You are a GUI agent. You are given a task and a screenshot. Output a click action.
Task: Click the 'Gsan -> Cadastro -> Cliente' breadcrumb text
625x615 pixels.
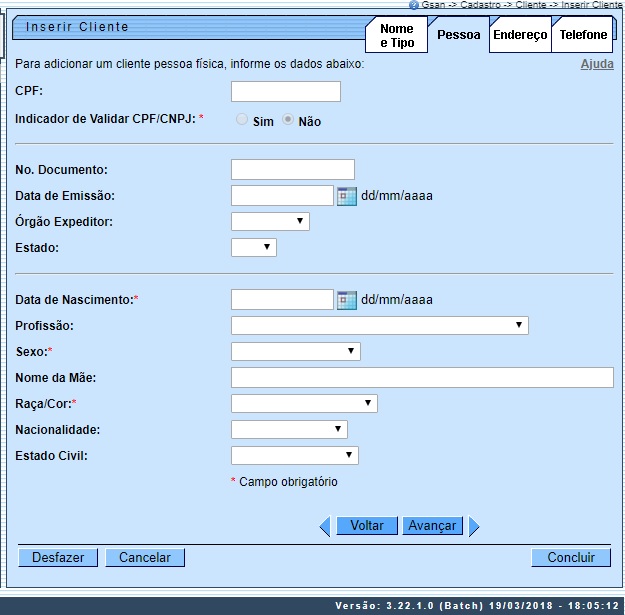click(x=484, y=5)
